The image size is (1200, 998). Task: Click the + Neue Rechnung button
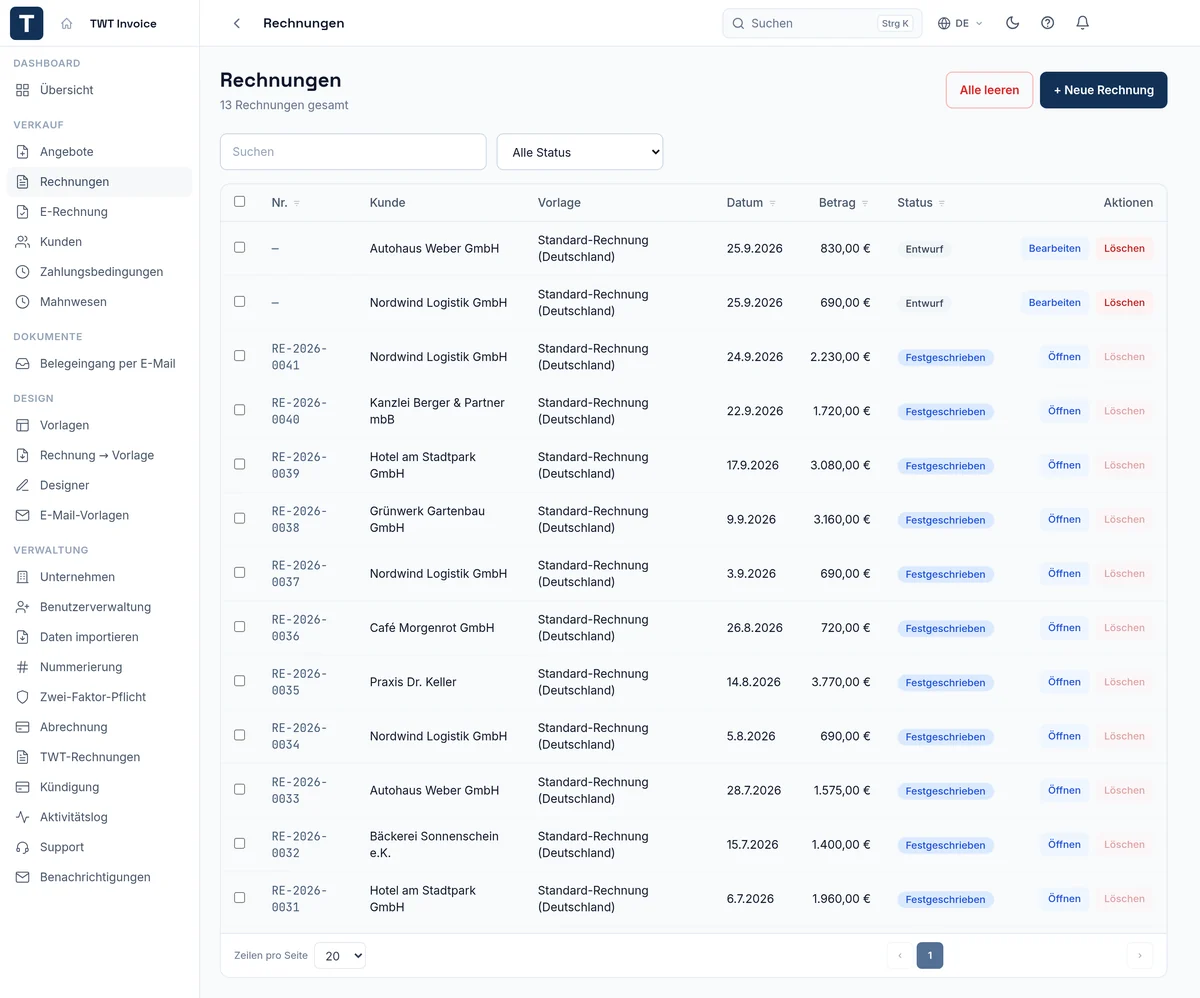(x=1103, y=90)
